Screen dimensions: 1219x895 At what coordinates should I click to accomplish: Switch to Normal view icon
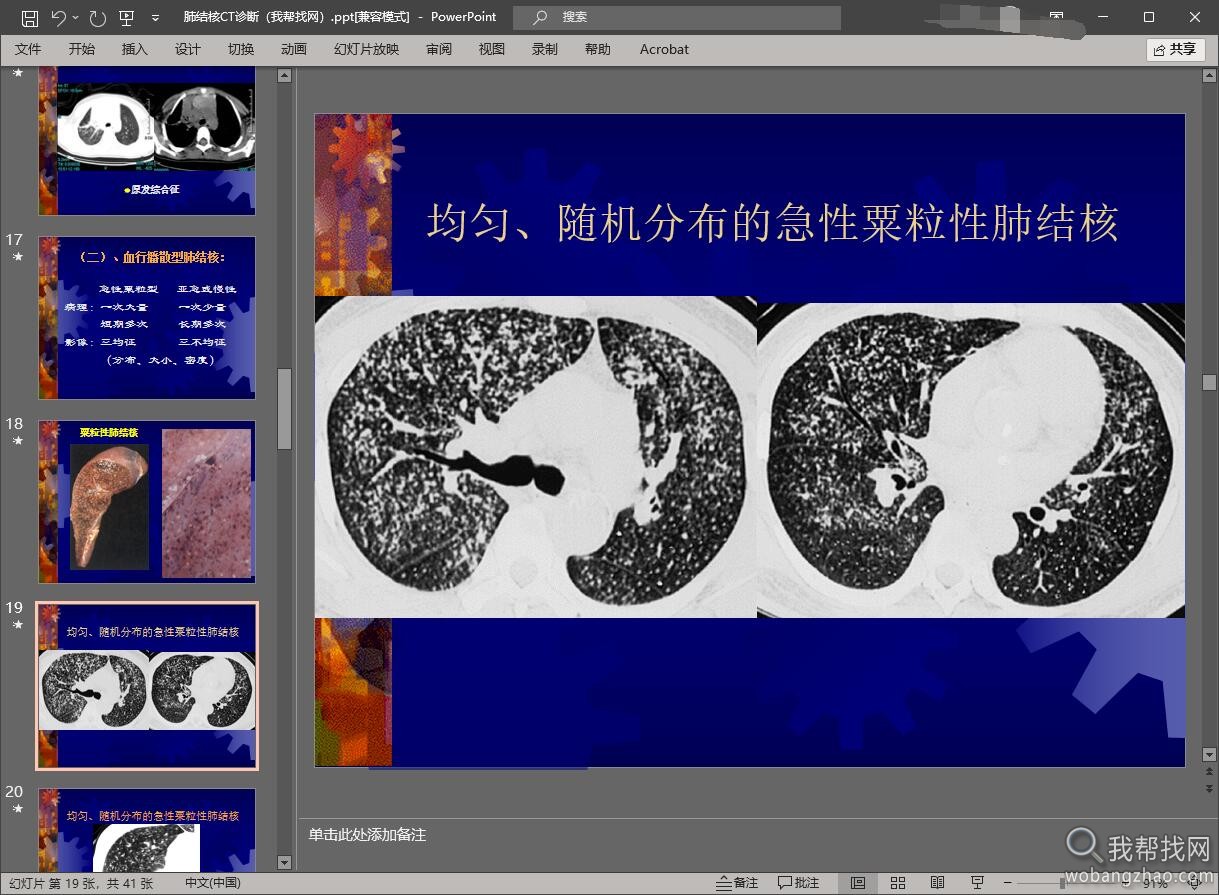pos(858,883)
